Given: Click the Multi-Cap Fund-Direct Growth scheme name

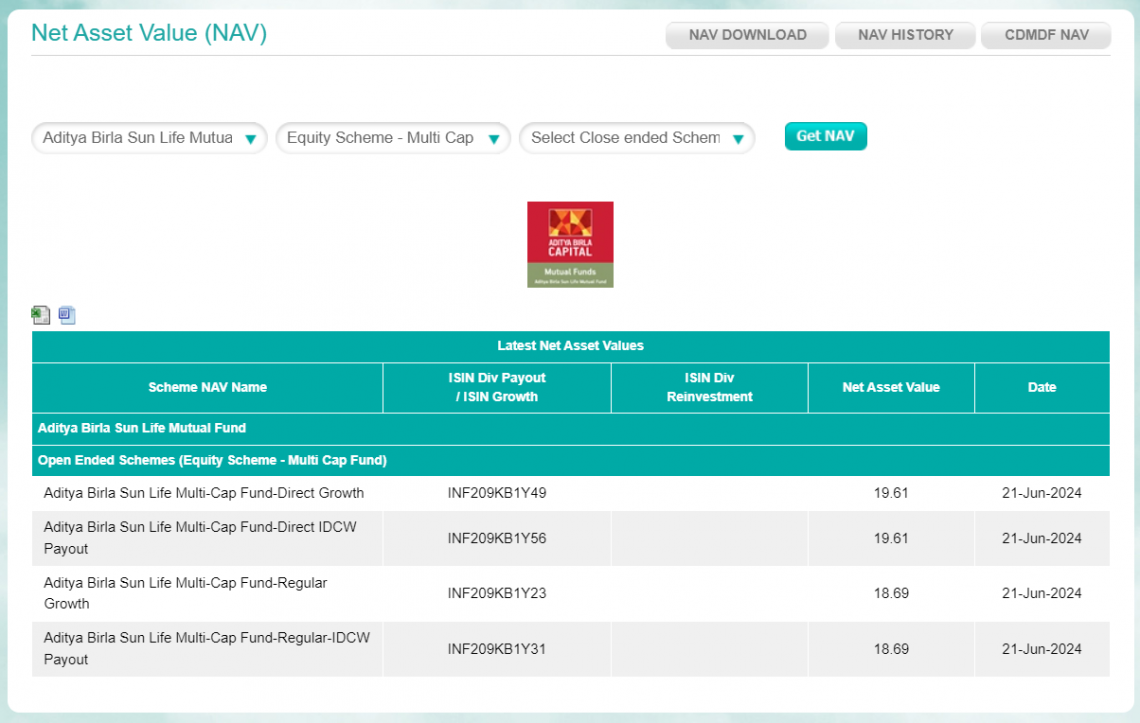Looking at the screenshot, I should [x=201, y=492].
